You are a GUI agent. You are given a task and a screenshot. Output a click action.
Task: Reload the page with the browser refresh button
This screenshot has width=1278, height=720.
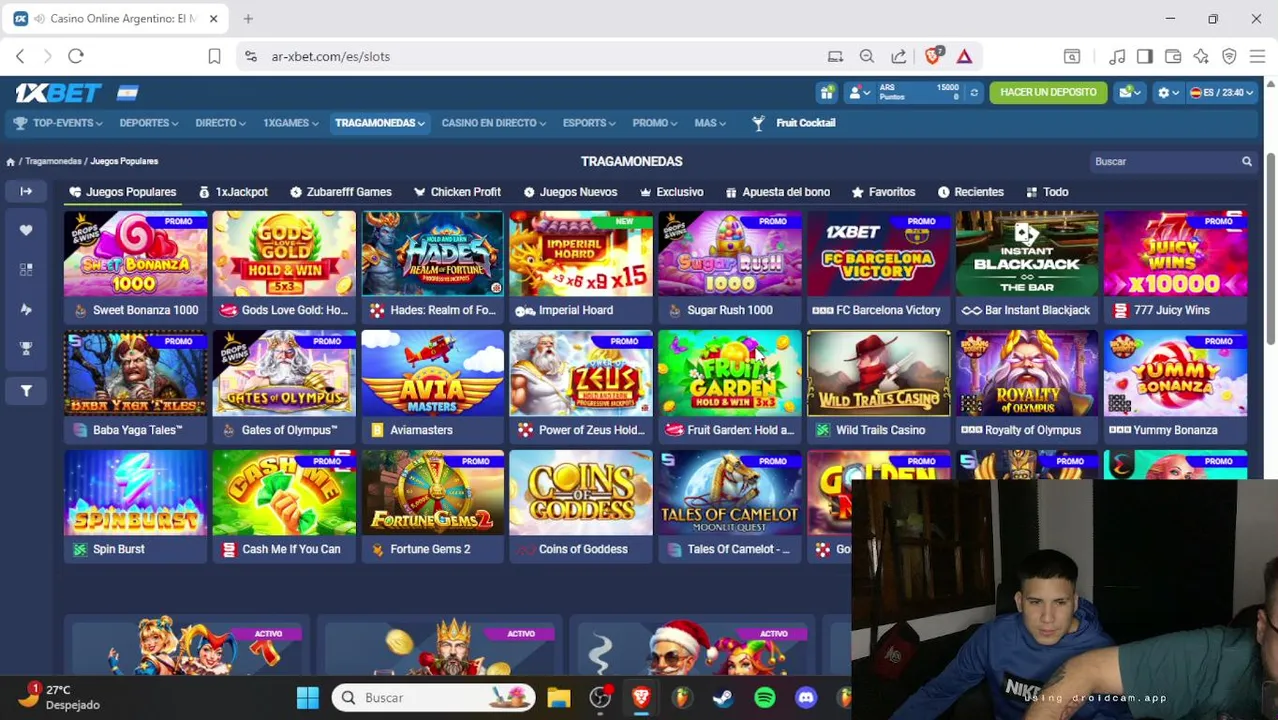76,56
